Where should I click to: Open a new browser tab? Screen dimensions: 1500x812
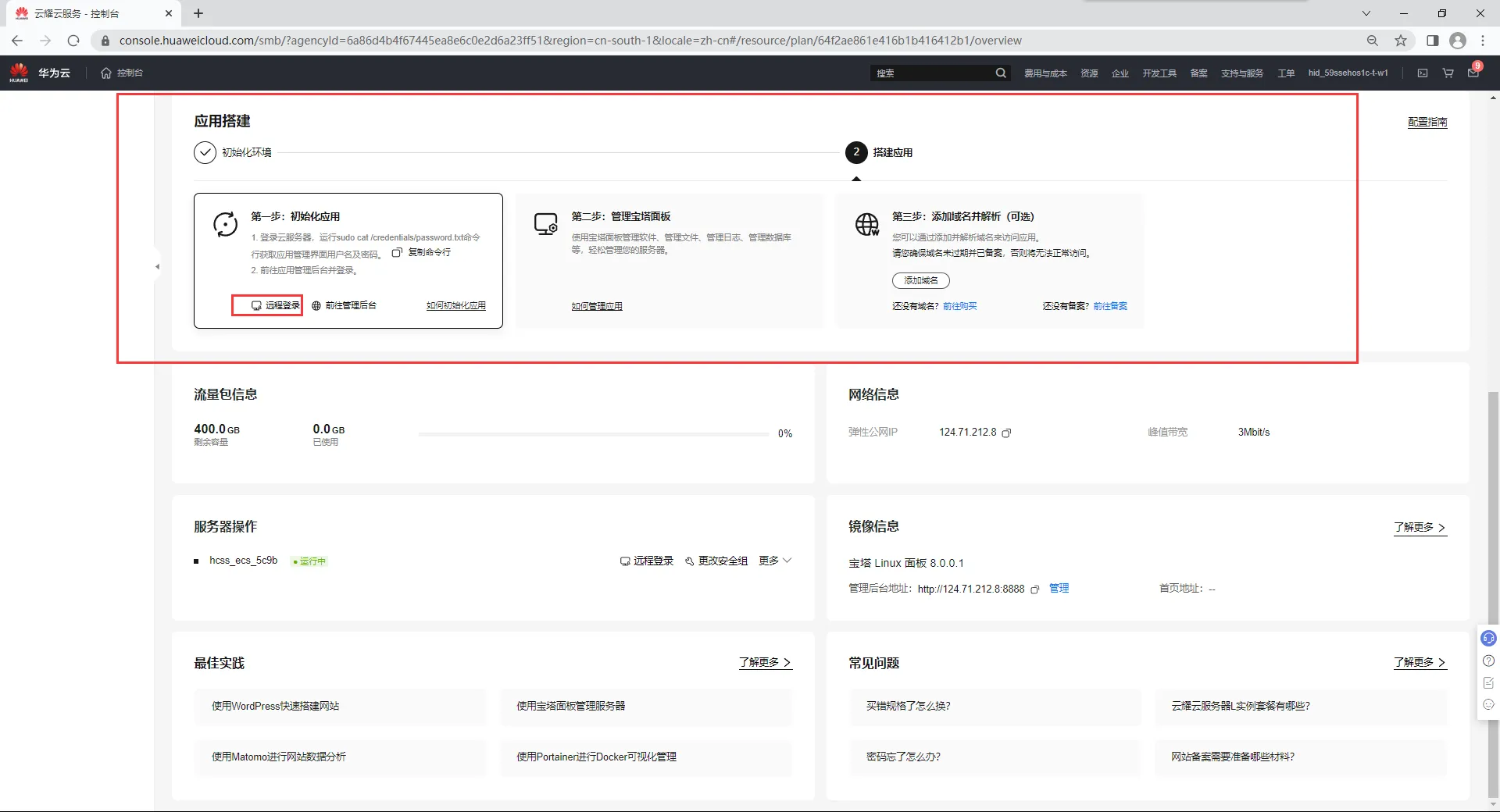point(198,13)
